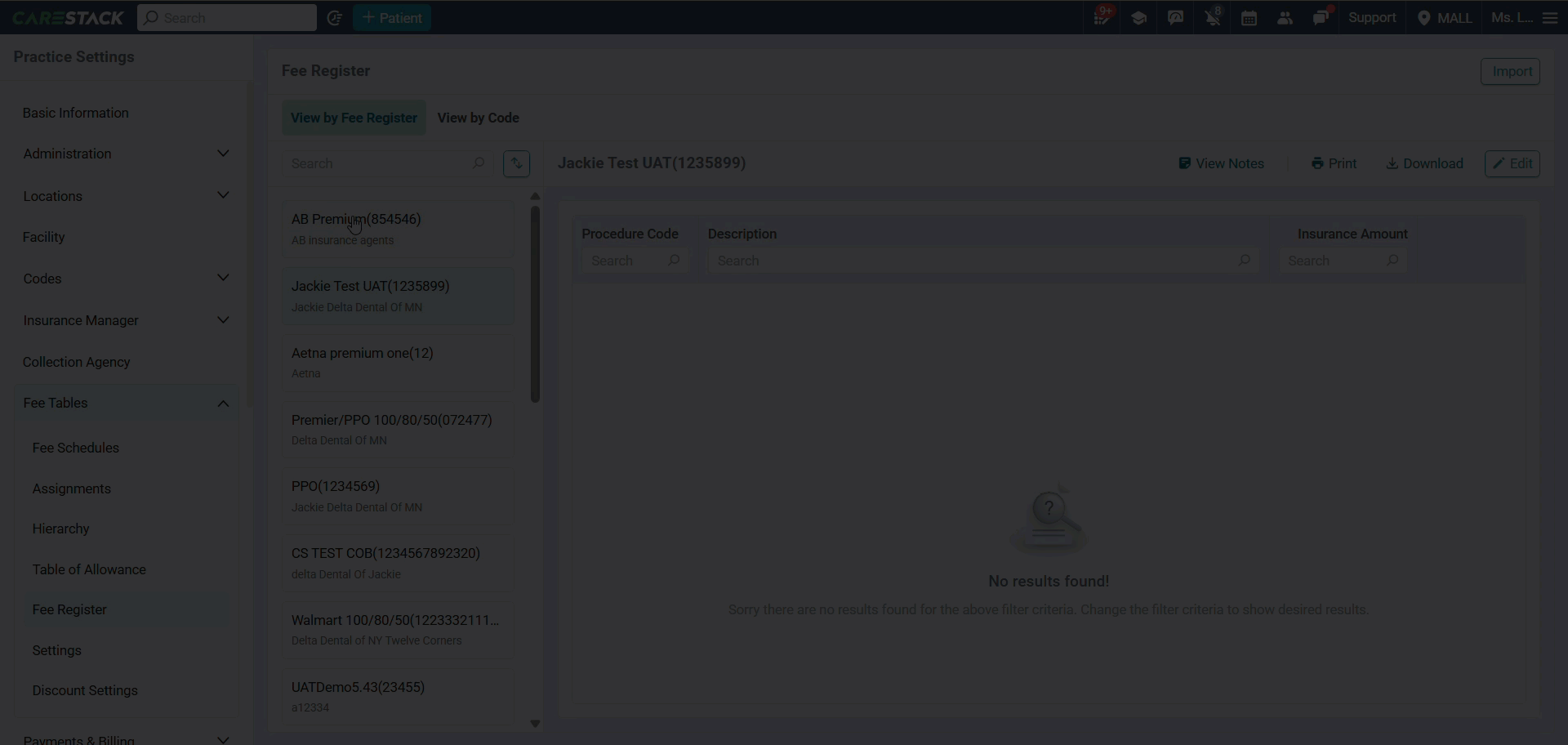Collapse the Fee Tables section
This screenshot has width=1568, height=745.
(x=126, y=404)
